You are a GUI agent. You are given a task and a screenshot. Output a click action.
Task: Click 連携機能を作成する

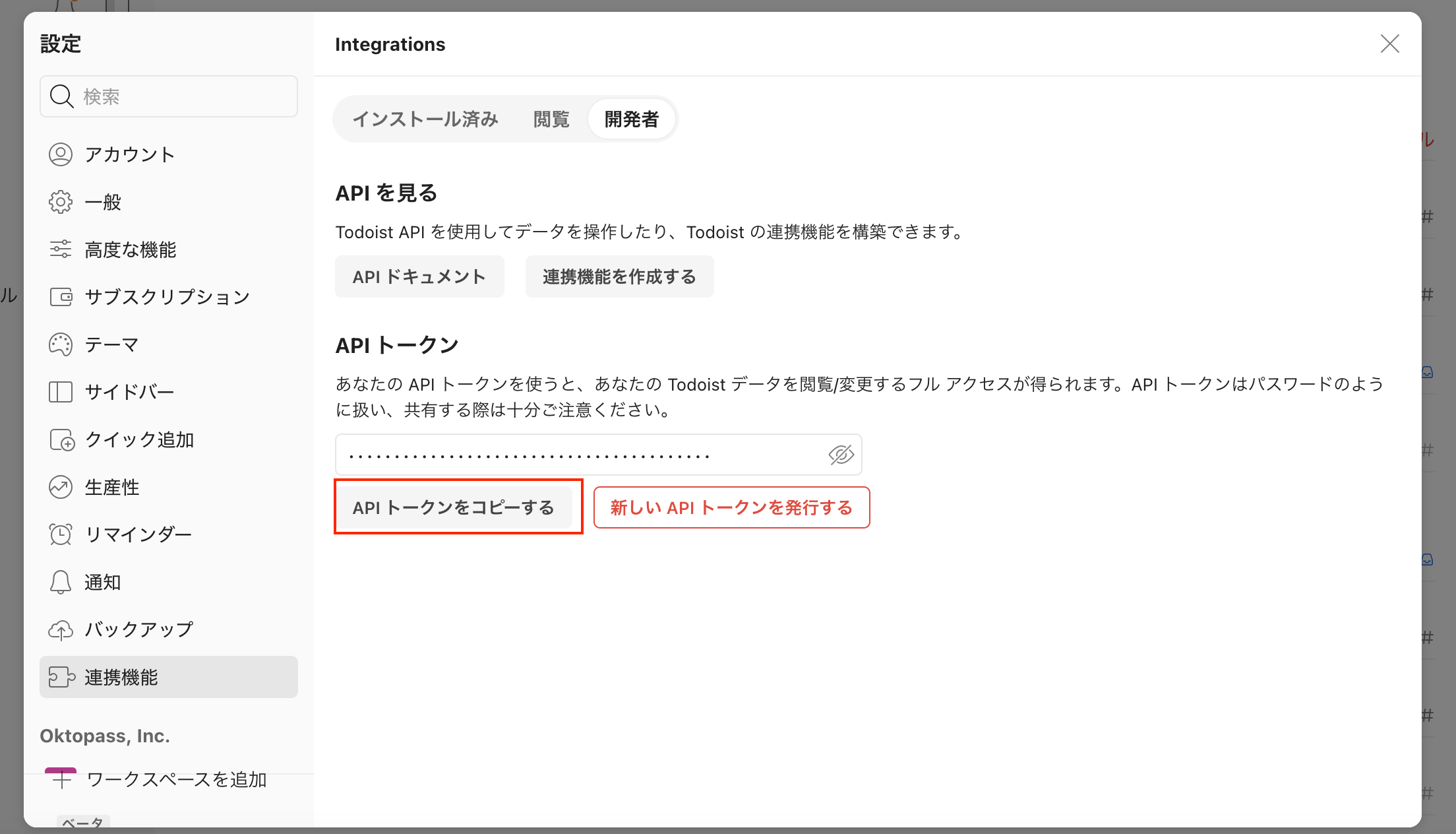[619, 276]
